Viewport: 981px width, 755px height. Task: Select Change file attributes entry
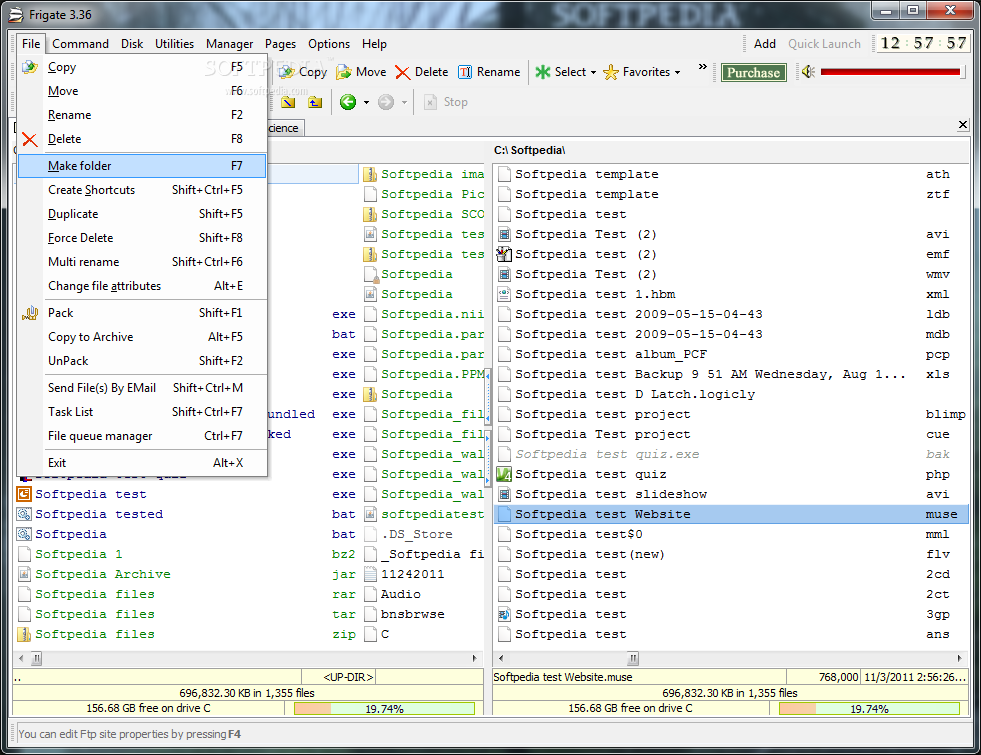coord(142,286)
